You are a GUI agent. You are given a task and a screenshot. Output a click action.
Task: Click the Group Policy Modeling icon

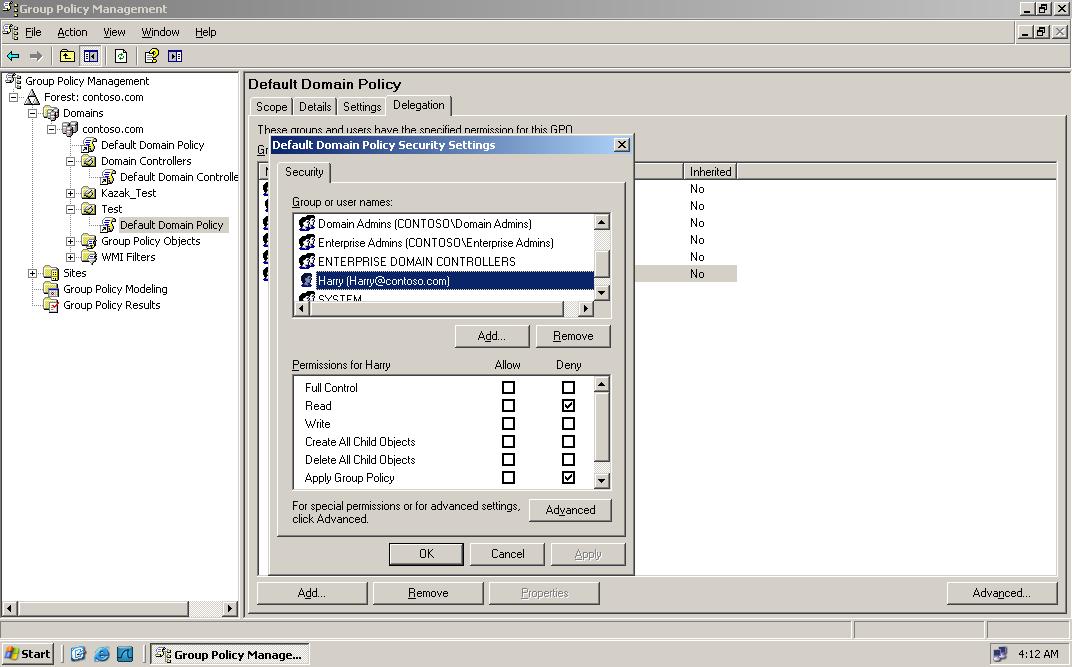[51, 289]
